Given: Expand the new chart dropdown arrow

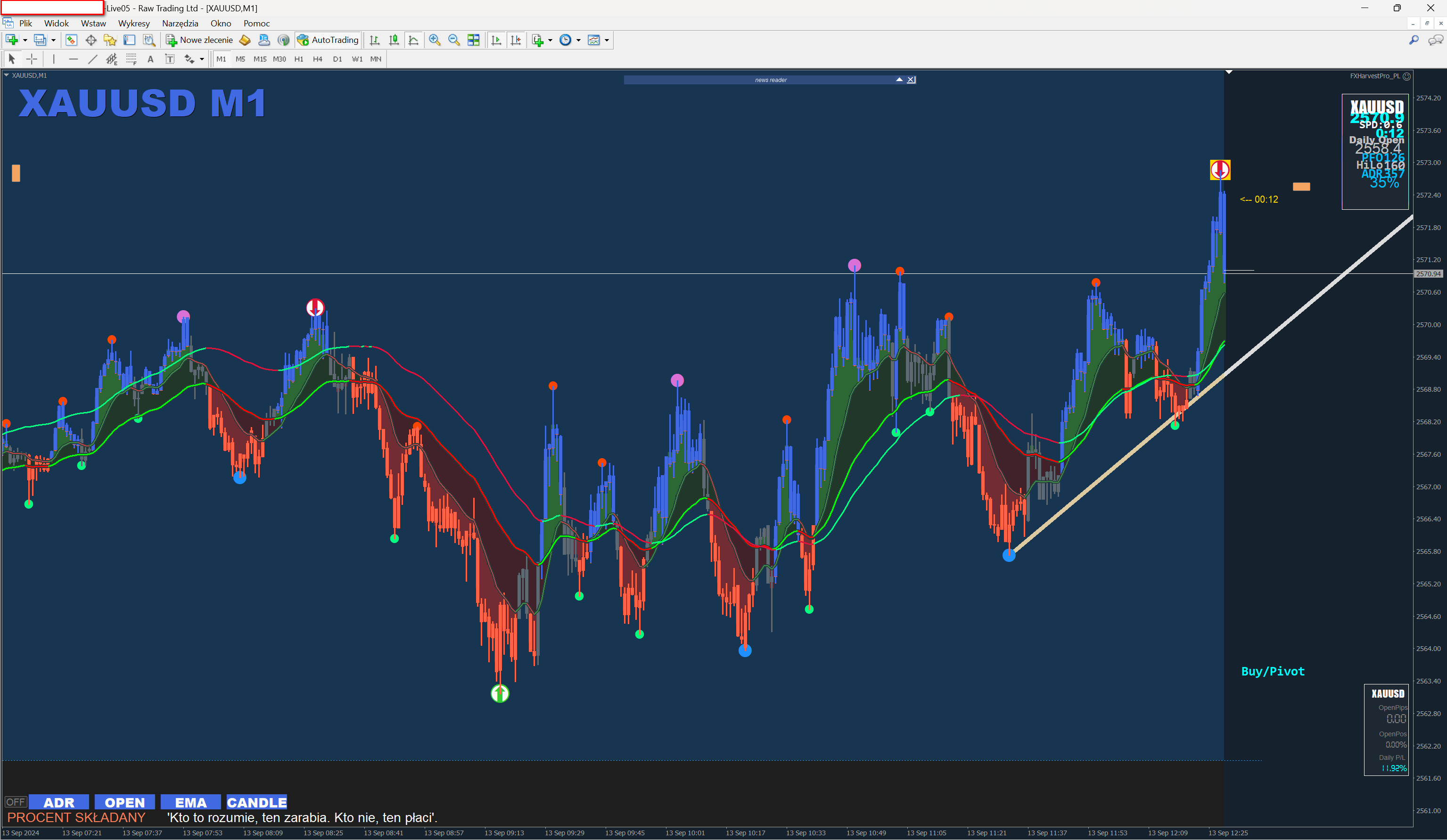Looking at the screenshot, I should [x=25, y=40].
